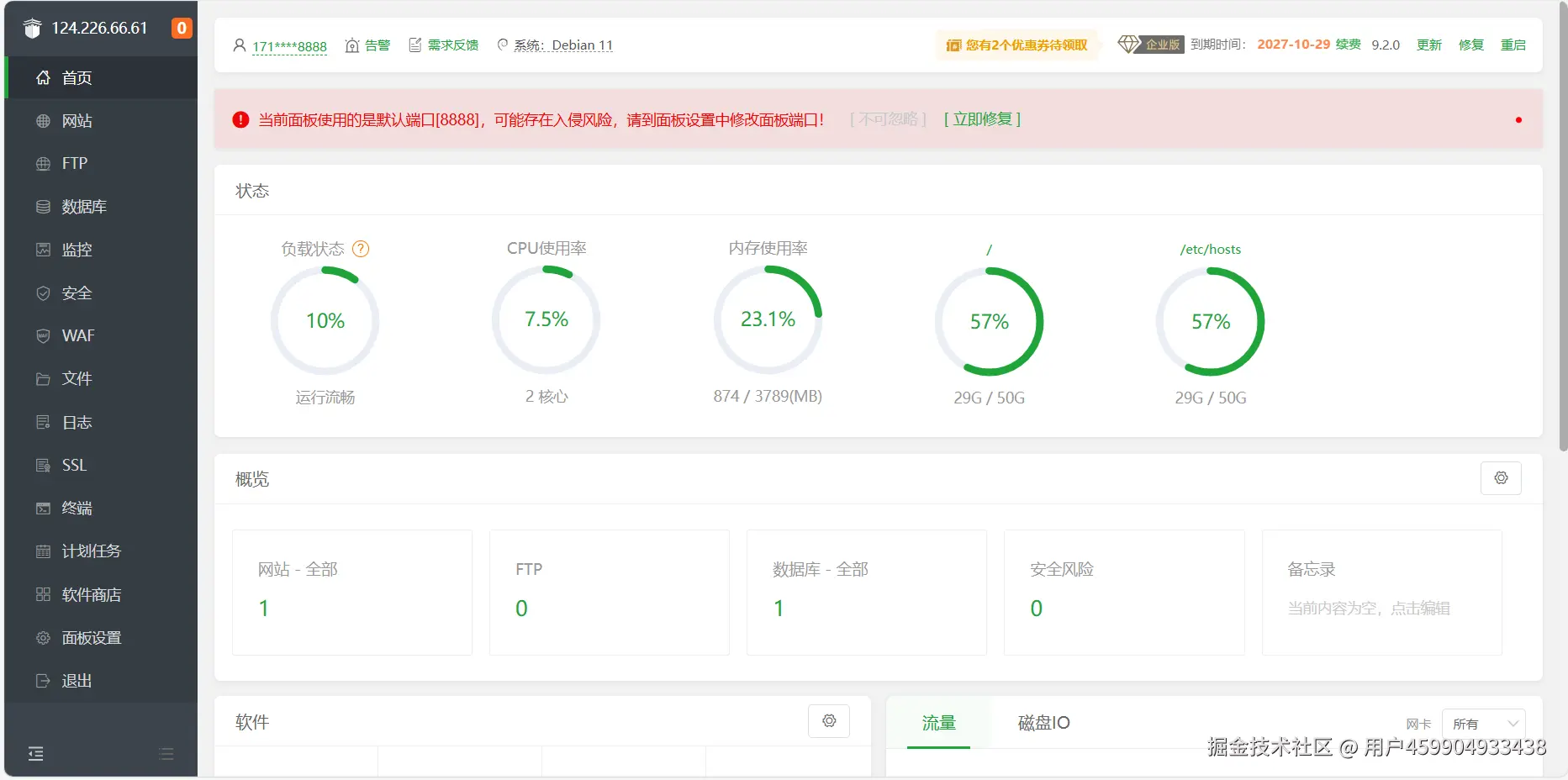Click the orange notification badge showing 0
The image size is (1568, 780).
(x=181, y=28)
